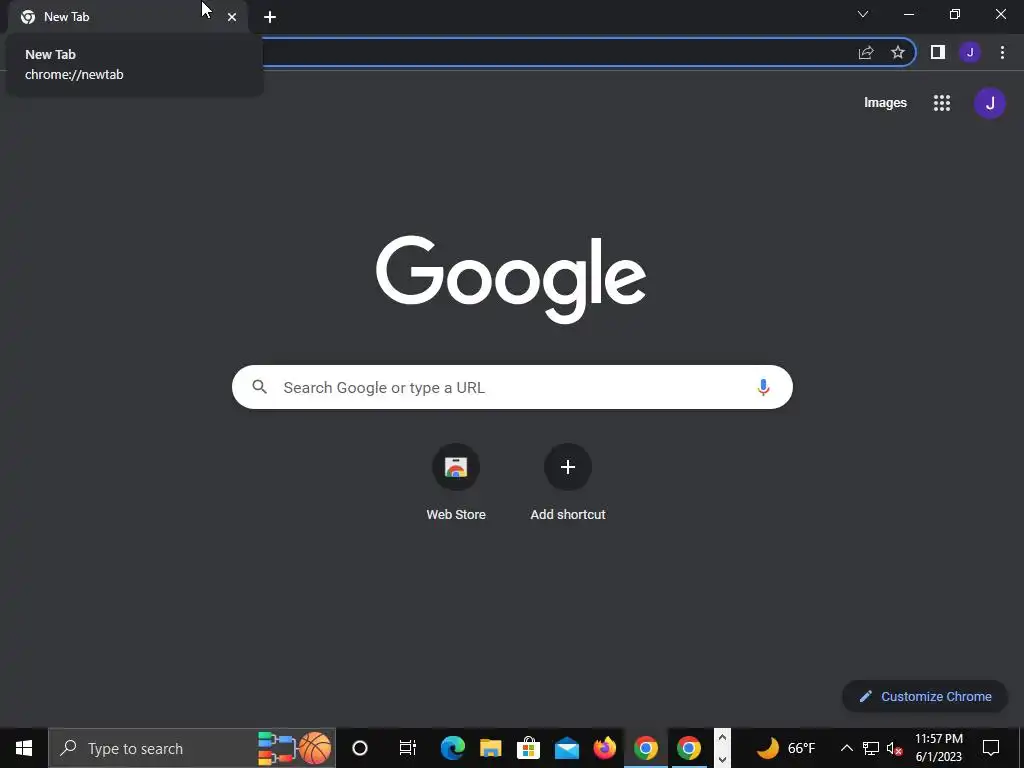
Task: Close the New Tab tab
Action: tap(232, 17)
